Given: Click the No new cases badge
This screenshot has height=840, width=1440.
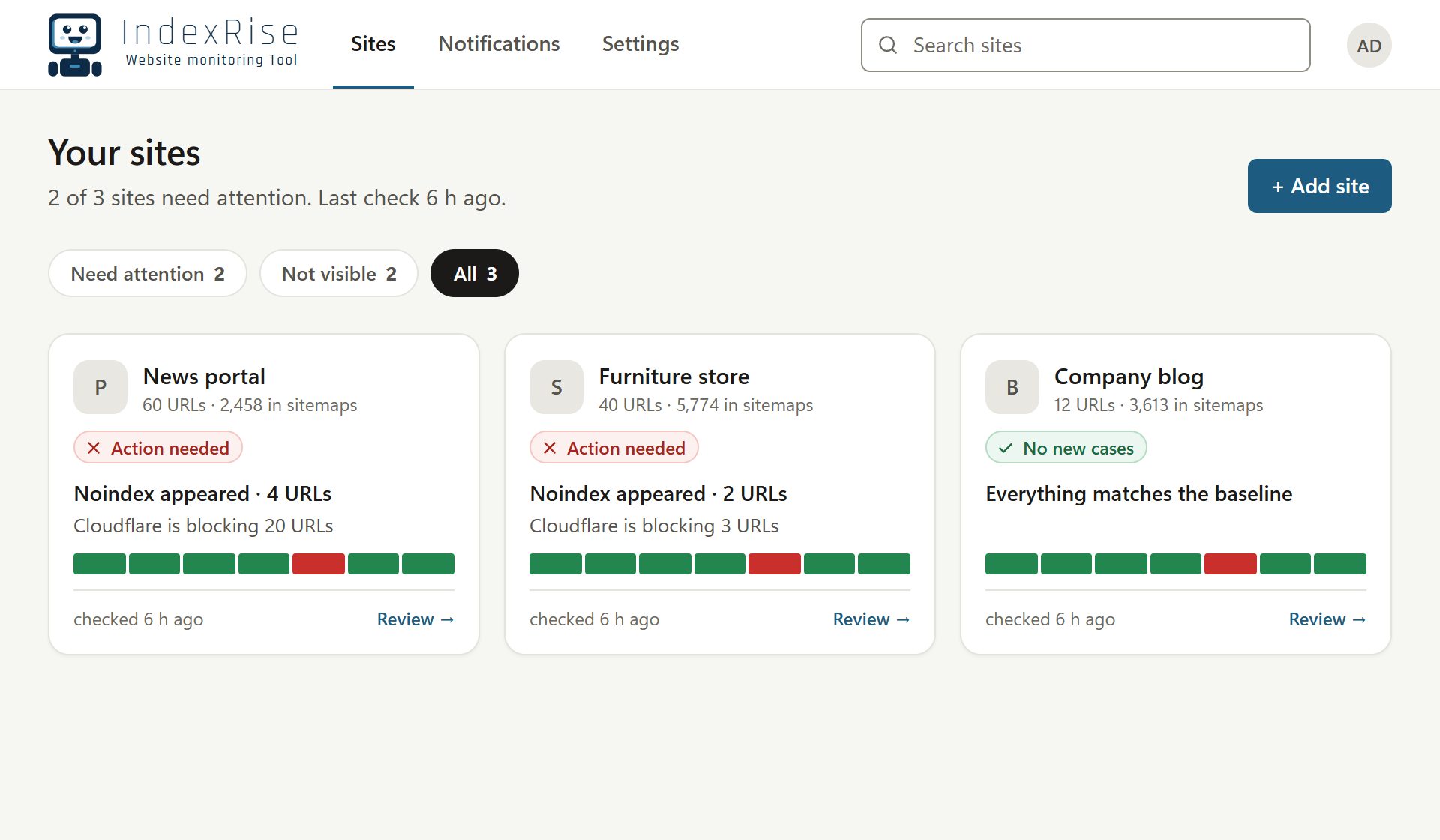Looking at the screenshot, I should (x=1066, y=448).
